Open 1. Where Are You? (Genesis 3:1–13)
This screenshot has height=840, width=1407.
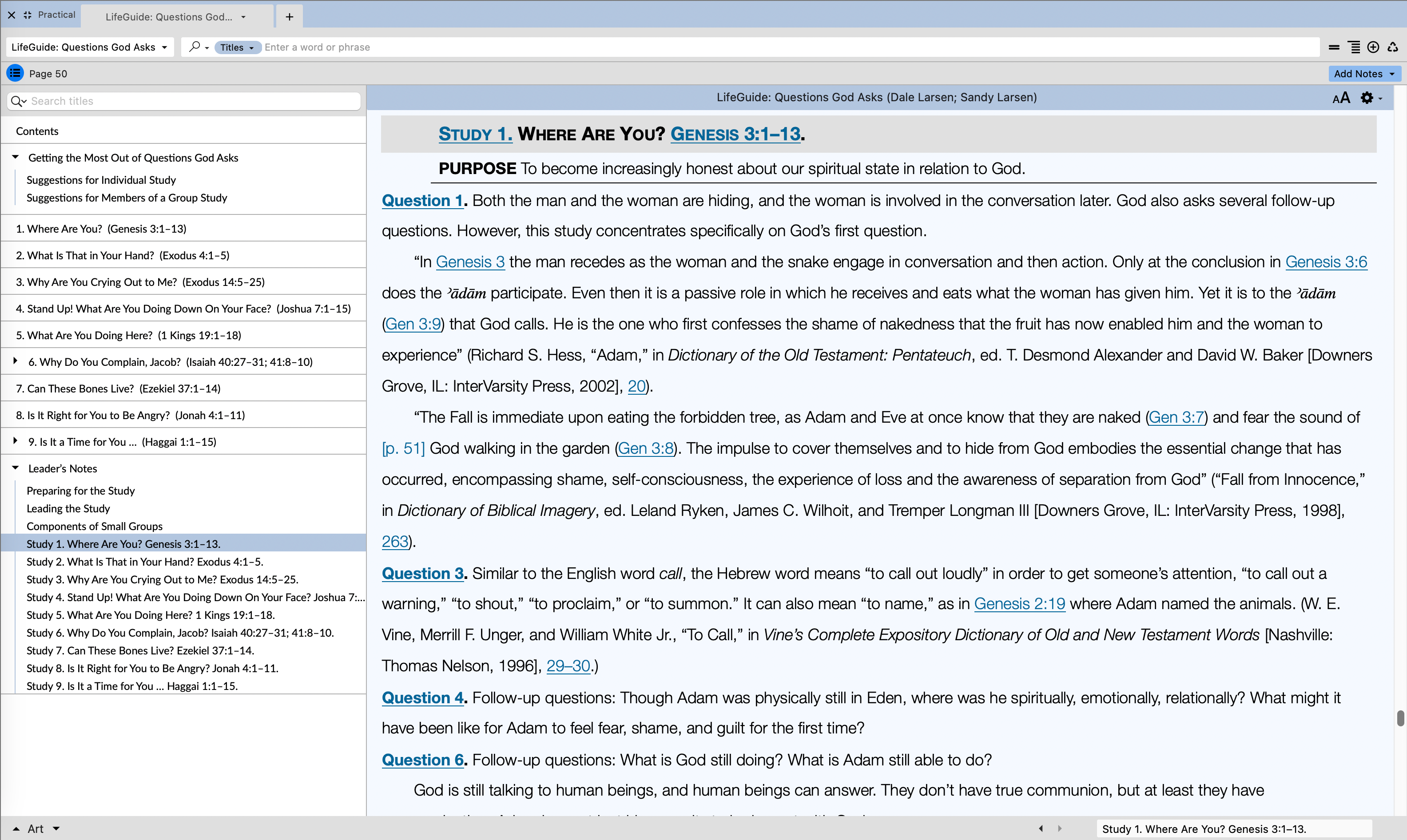pyautogui.click(x=184, y=228)
